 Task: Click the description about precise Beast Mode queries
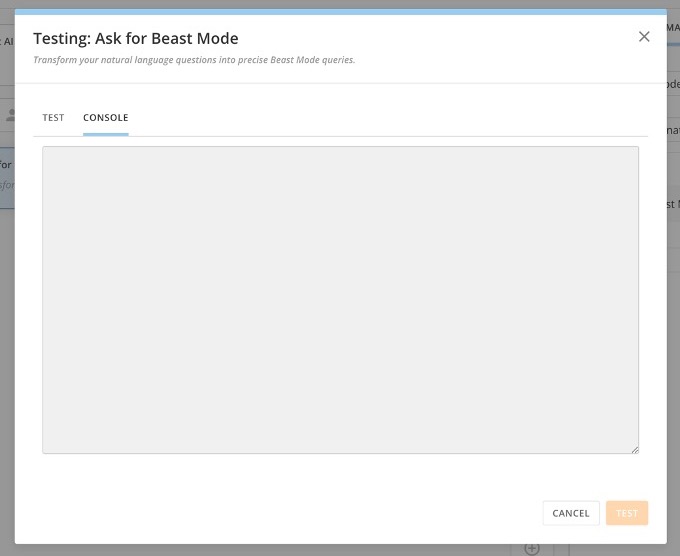tap(194, 60)
